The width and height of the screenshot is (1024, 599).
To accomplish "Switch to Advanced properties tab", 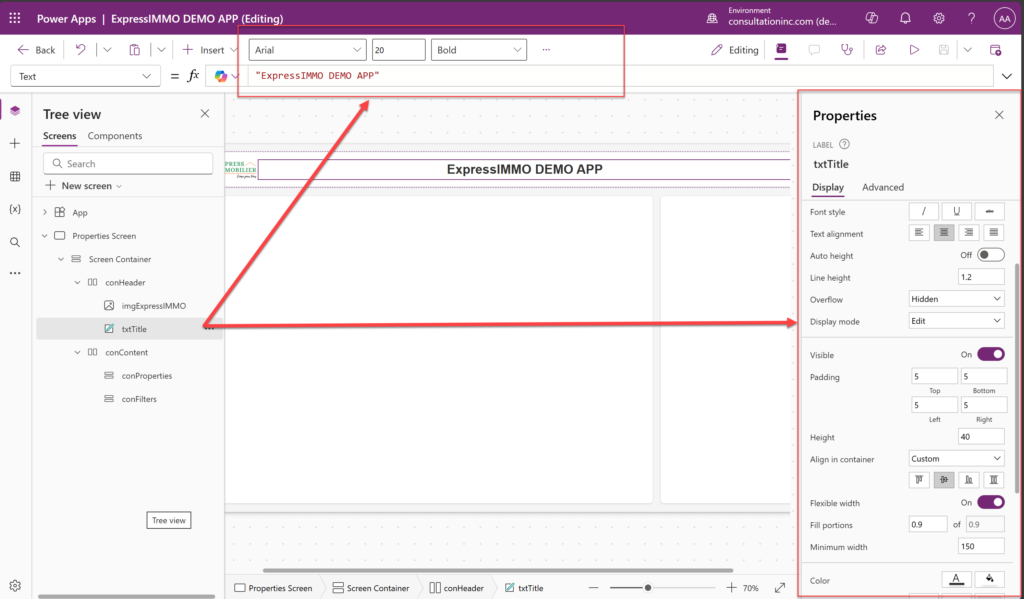I will pos(883,187).
